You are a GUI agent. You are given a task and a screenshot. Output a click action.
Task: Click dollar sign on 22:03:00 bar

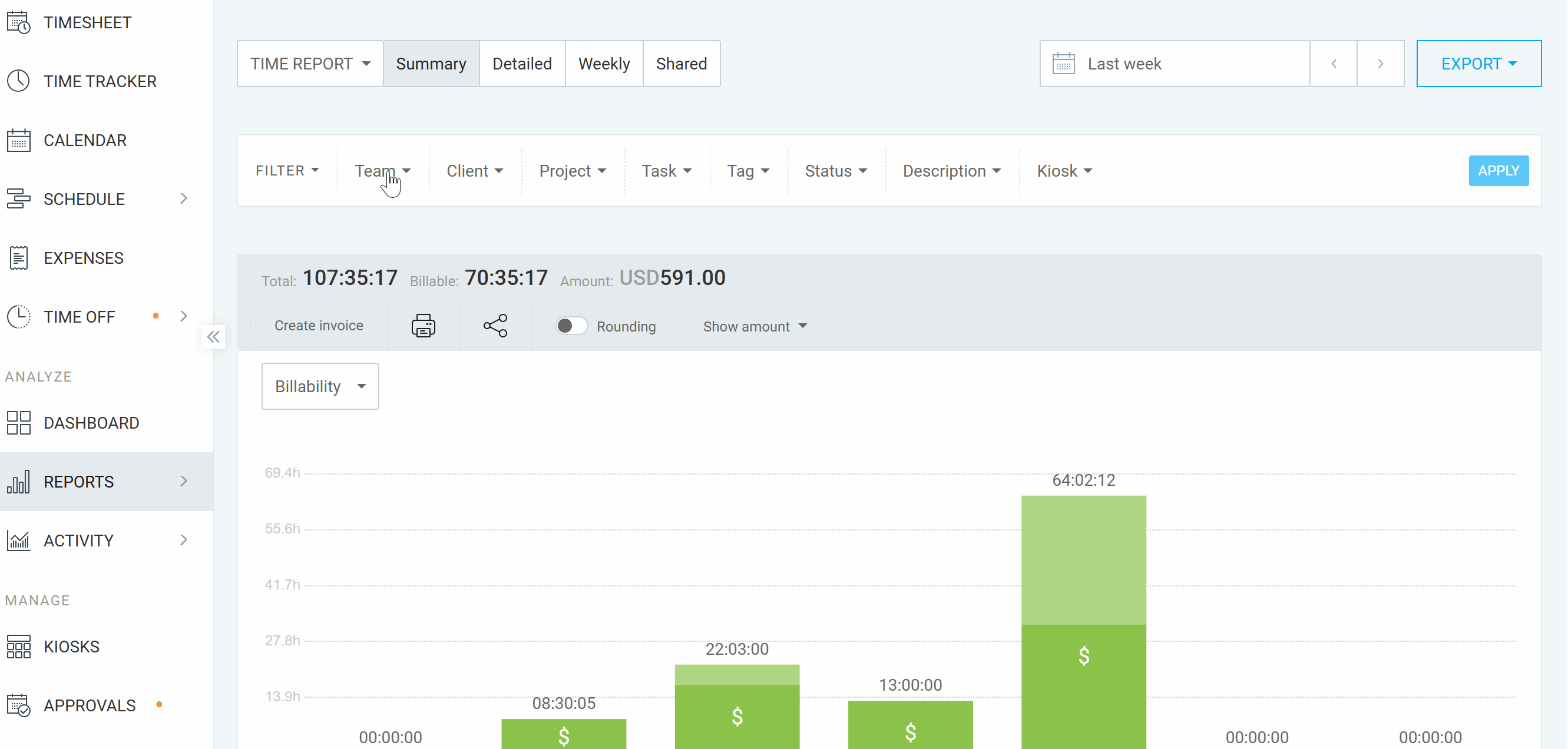pyautogui.click(x=737, y=717)
